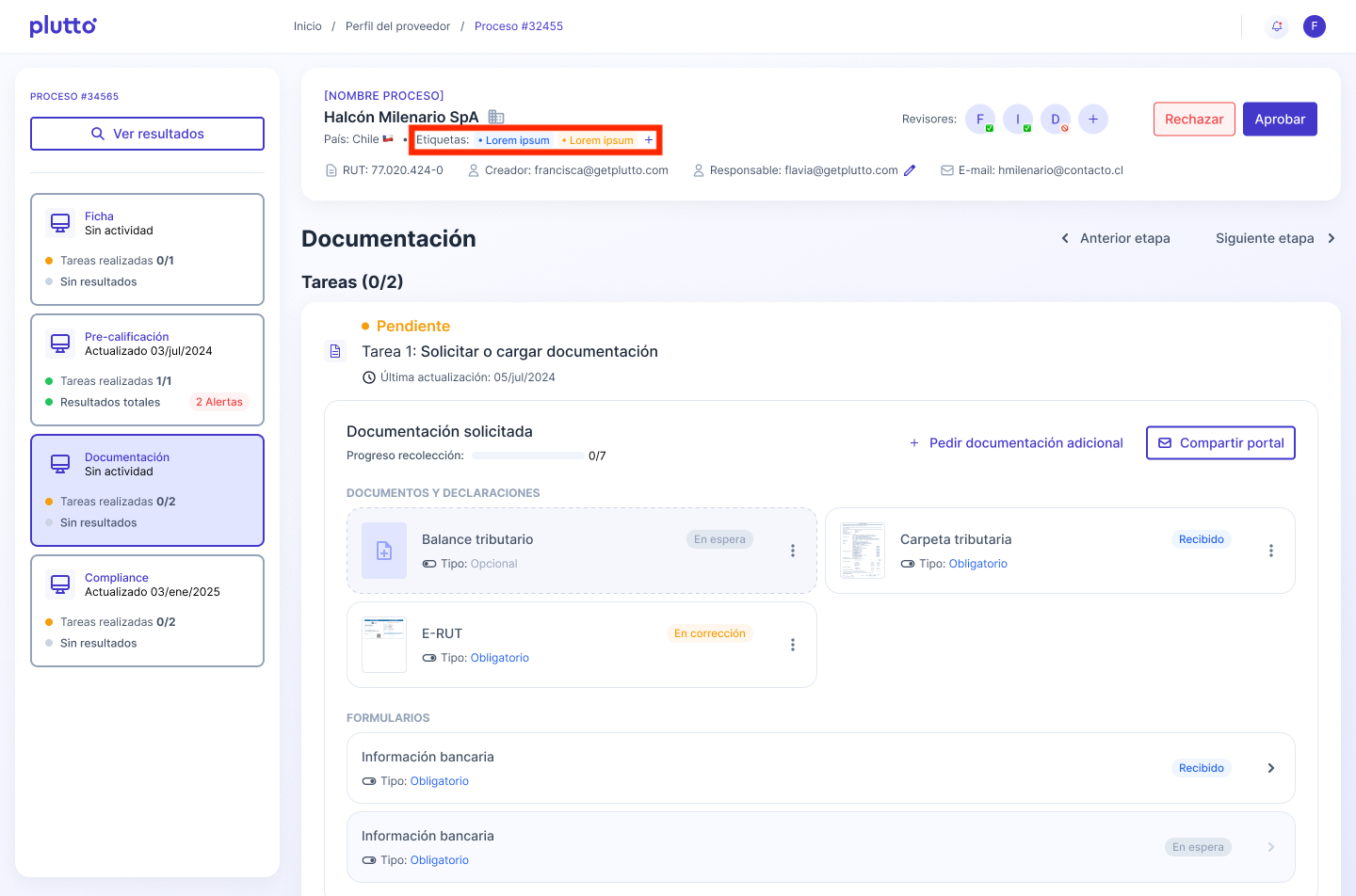The image size is (1356, 896).
Task: Add a new tag with Etiquetas plus
Action: click(648, 140)
